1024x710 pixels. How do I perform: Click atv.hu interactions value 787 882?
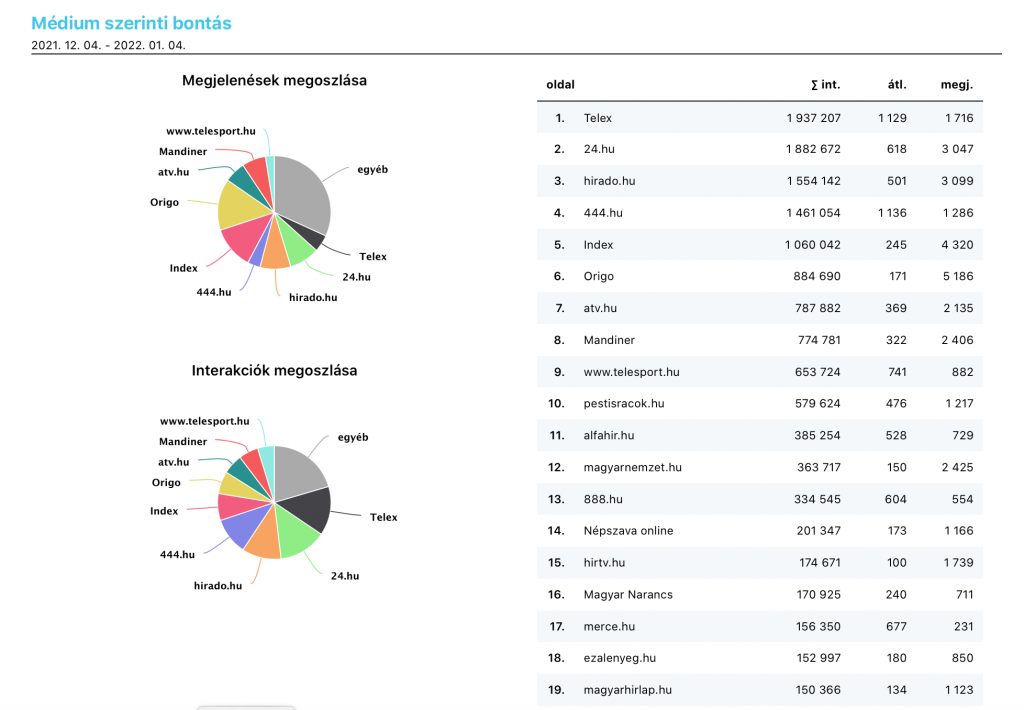[818, 308]
